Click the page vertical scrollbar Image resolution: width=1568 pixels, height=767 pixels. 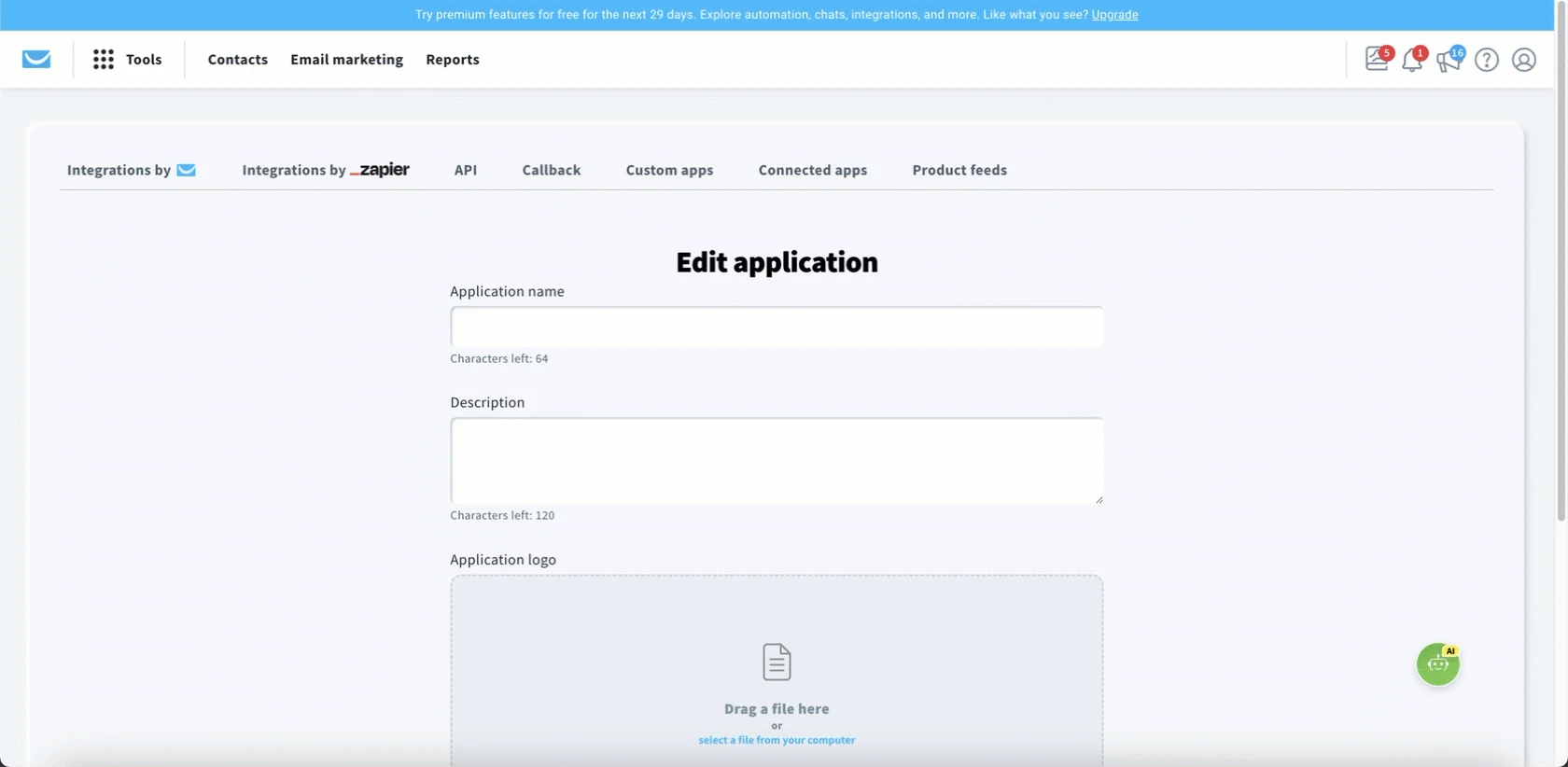(x=1561, y=261)
